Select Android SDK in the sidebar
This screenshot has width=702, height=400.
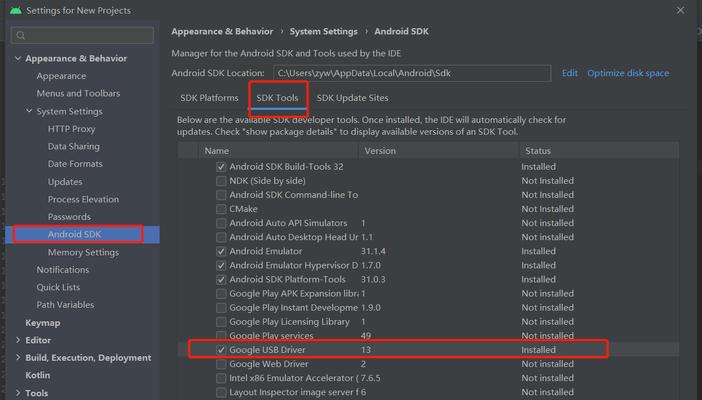(75, 234)
